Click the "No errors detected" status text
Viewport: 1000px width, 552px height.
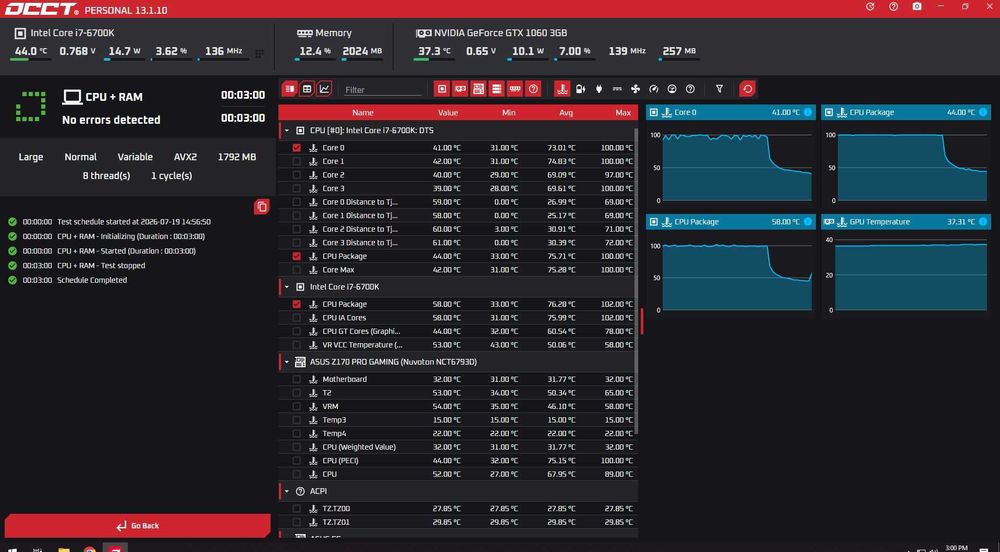coord(111,120)
